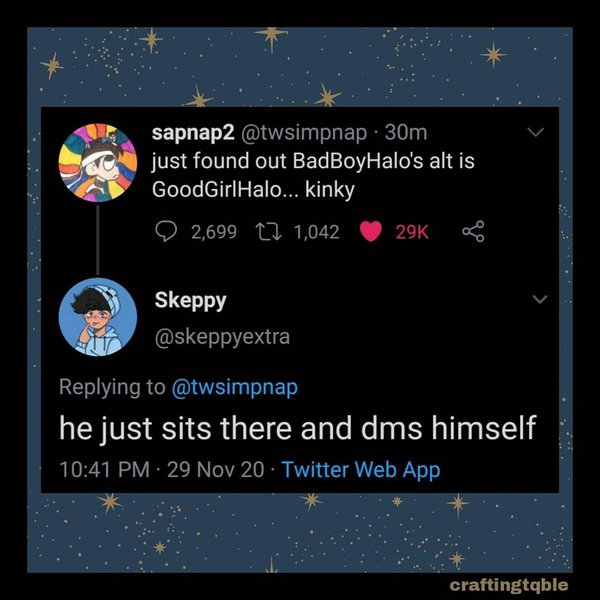Viewport: 600px width, 600px height.
Task: Click the reply speech bubble icon
Action: coord(168,232)
